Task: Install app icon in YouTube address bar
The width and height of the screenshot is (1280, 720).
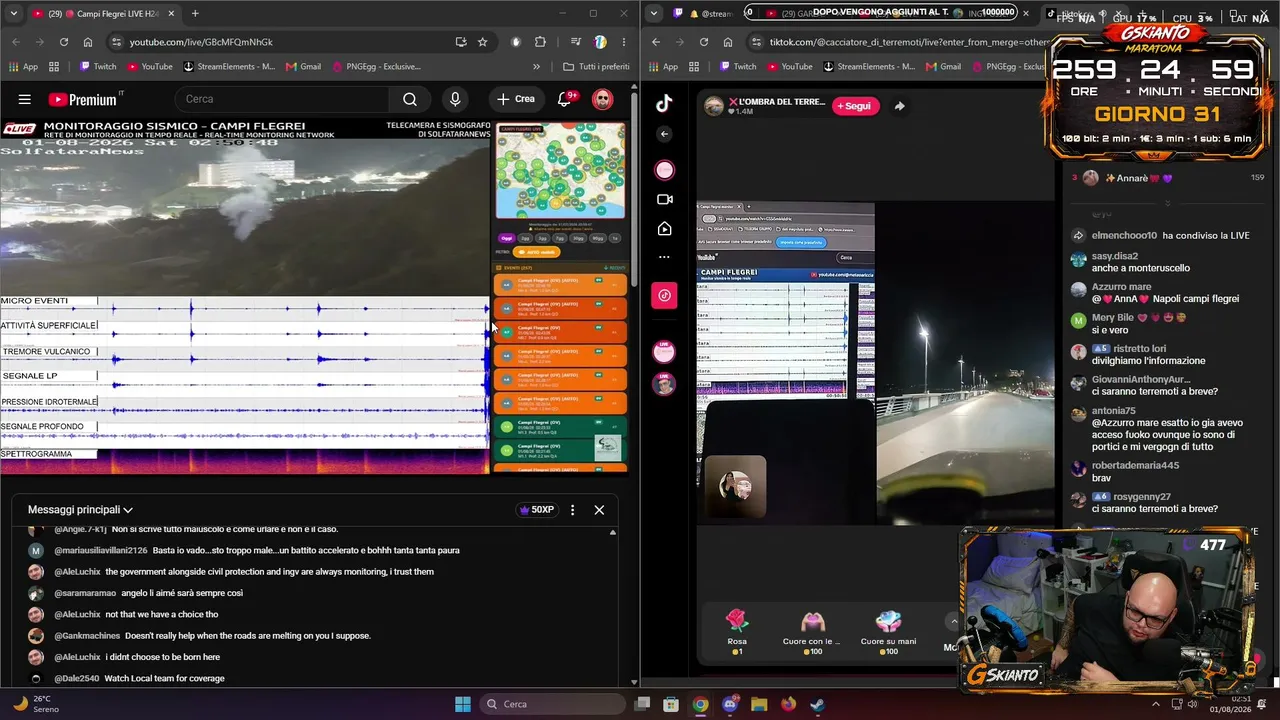Action: point(461,42)
